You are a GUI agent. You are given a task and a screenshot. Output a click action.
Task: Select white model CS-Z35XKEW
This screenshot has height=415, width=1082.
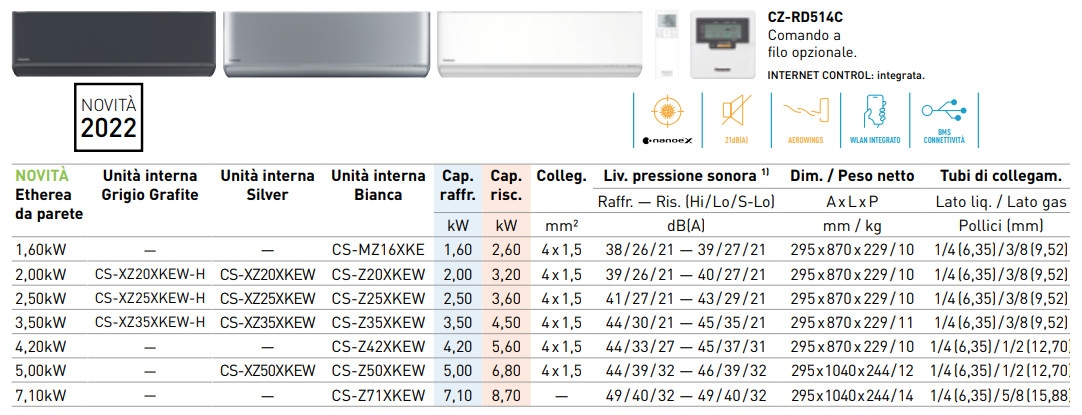pos(378,322)
